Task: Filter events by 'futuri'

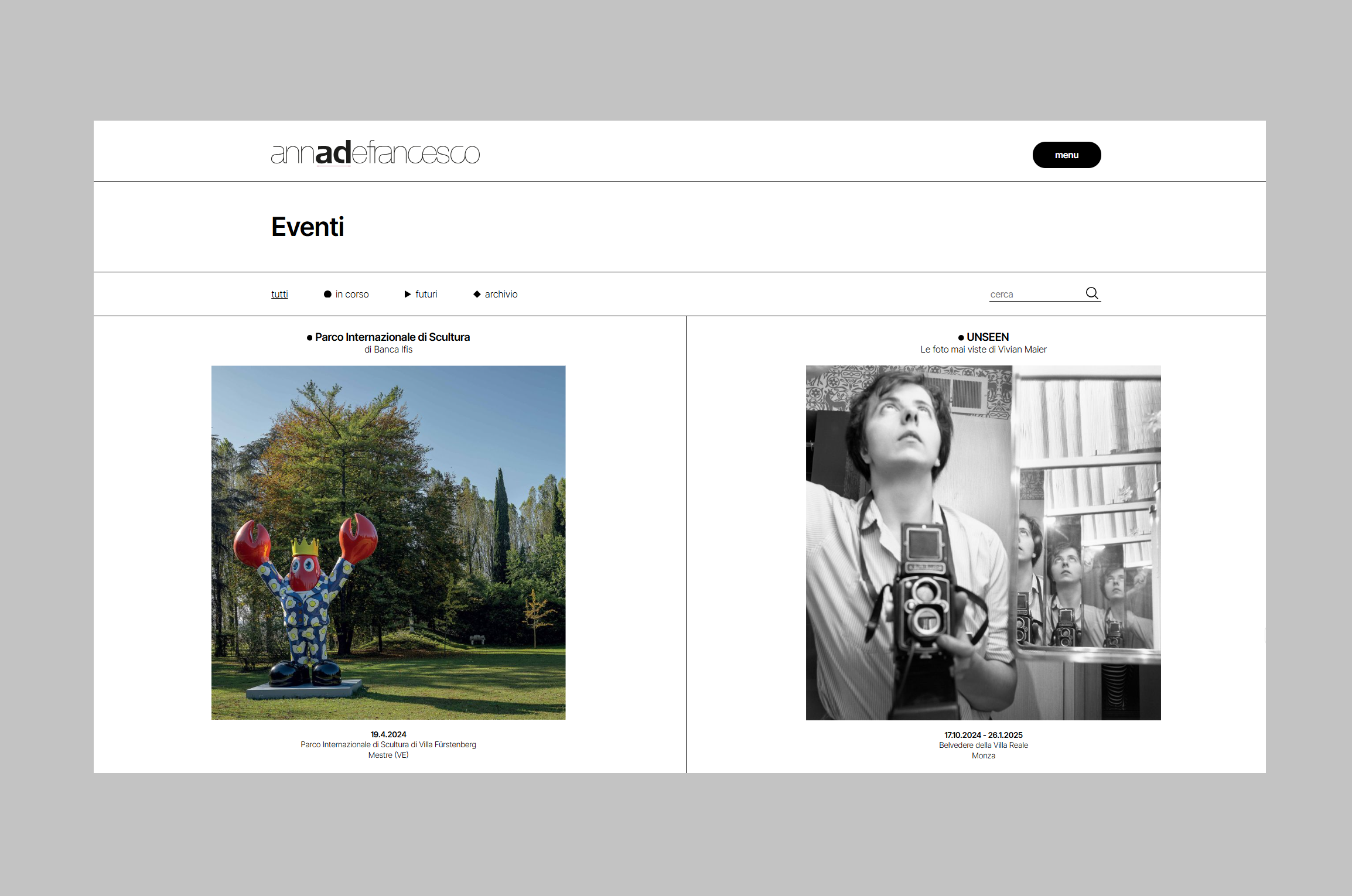Action: point(421,294)
